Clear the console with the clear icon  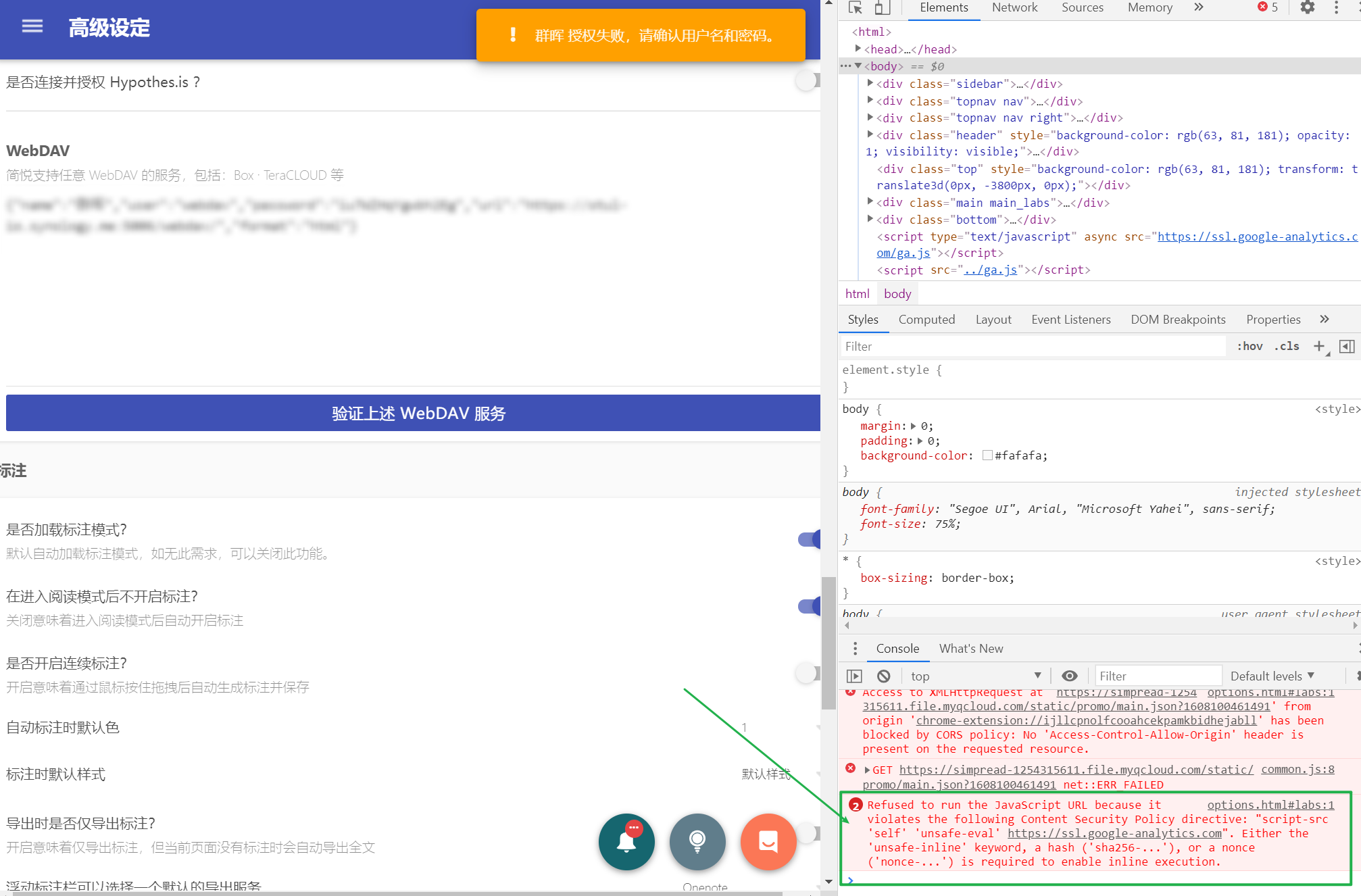coord(884,676)
